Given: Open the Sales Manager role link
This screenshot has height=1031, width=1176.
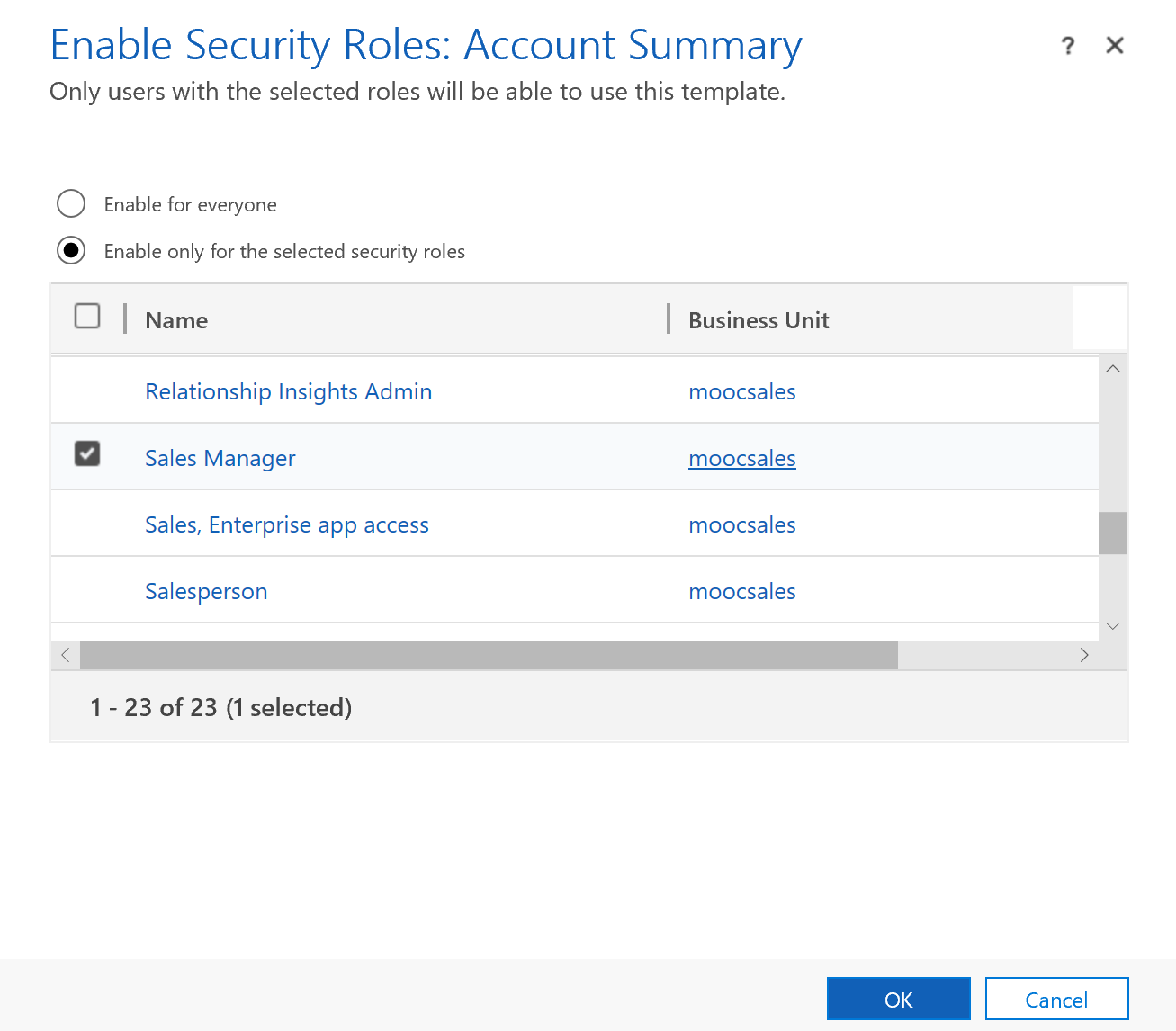Looking at the screenshot, I should tap(220, 458).
